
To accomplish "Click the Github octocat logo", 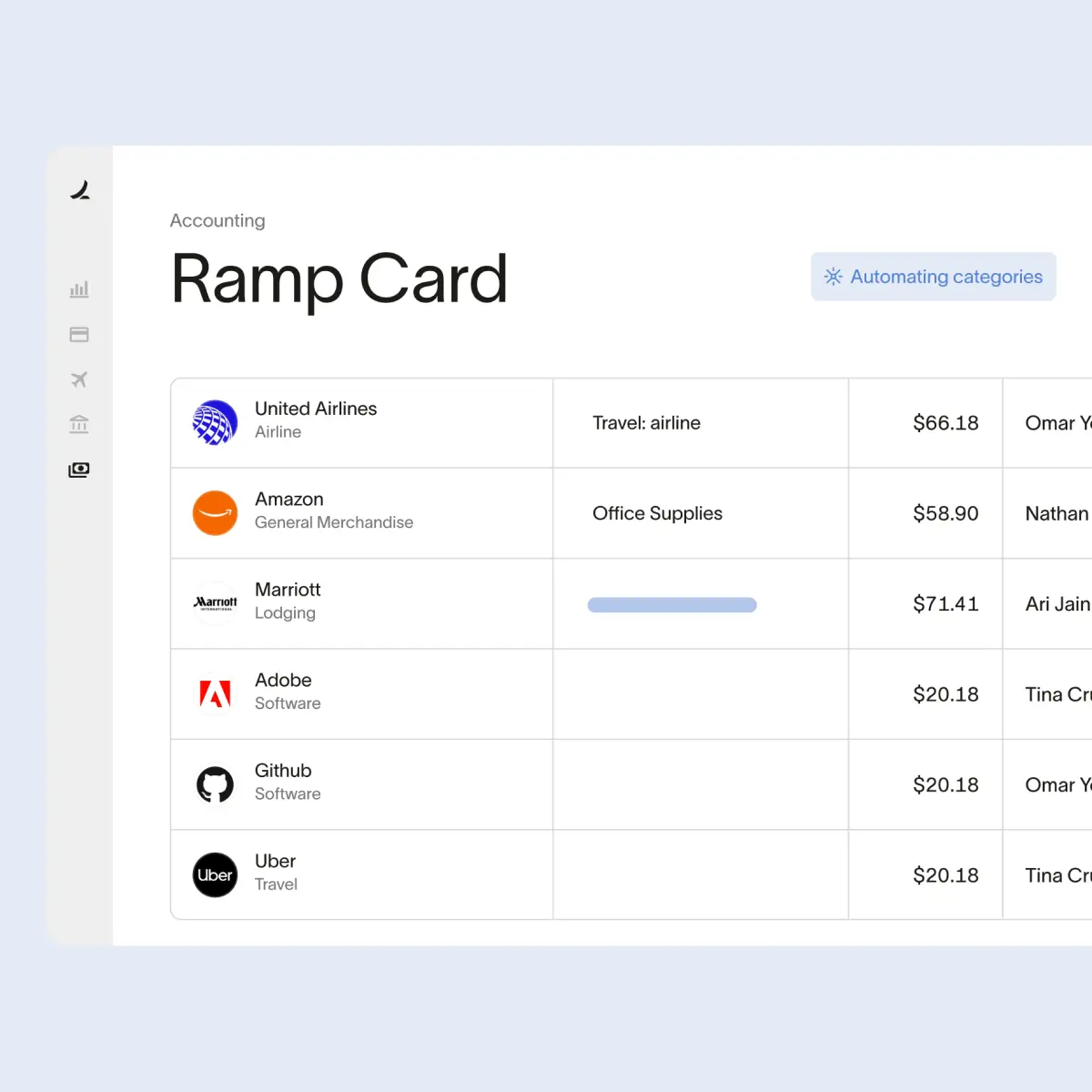I will (x=215, y=784).
